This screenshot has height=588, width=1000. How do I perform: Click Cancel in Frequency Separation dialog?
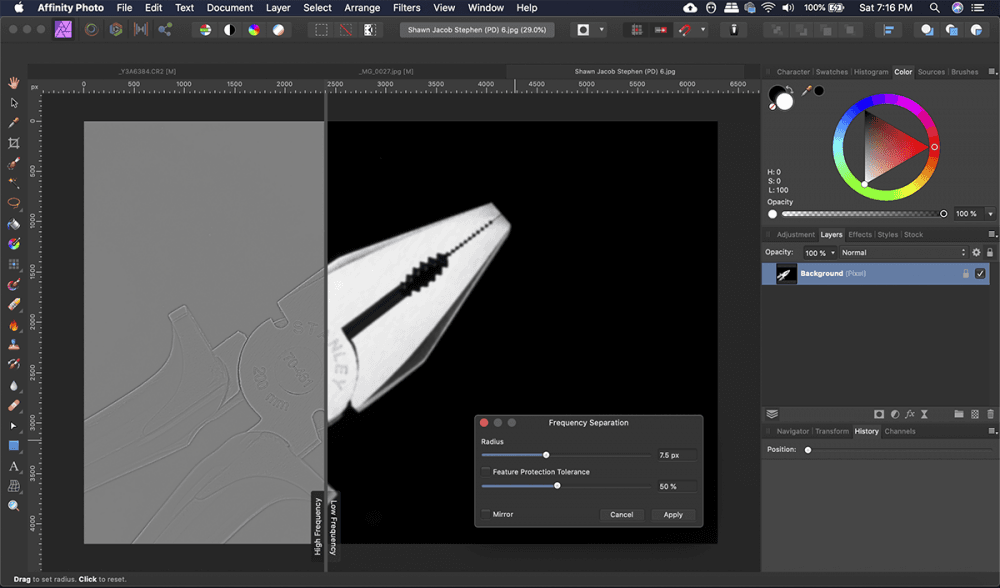tap(621, 514)
